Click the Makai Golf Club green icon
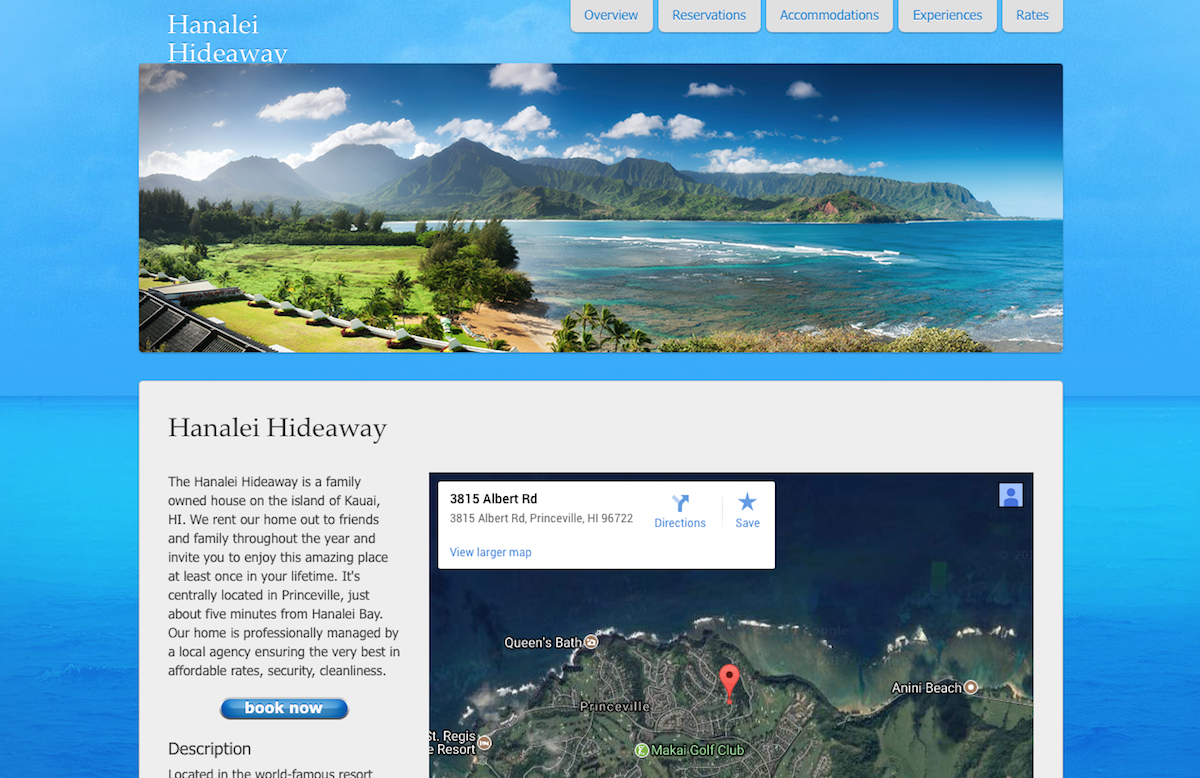The height and width of the screenshot is (778, 1200). coord(642,749)
